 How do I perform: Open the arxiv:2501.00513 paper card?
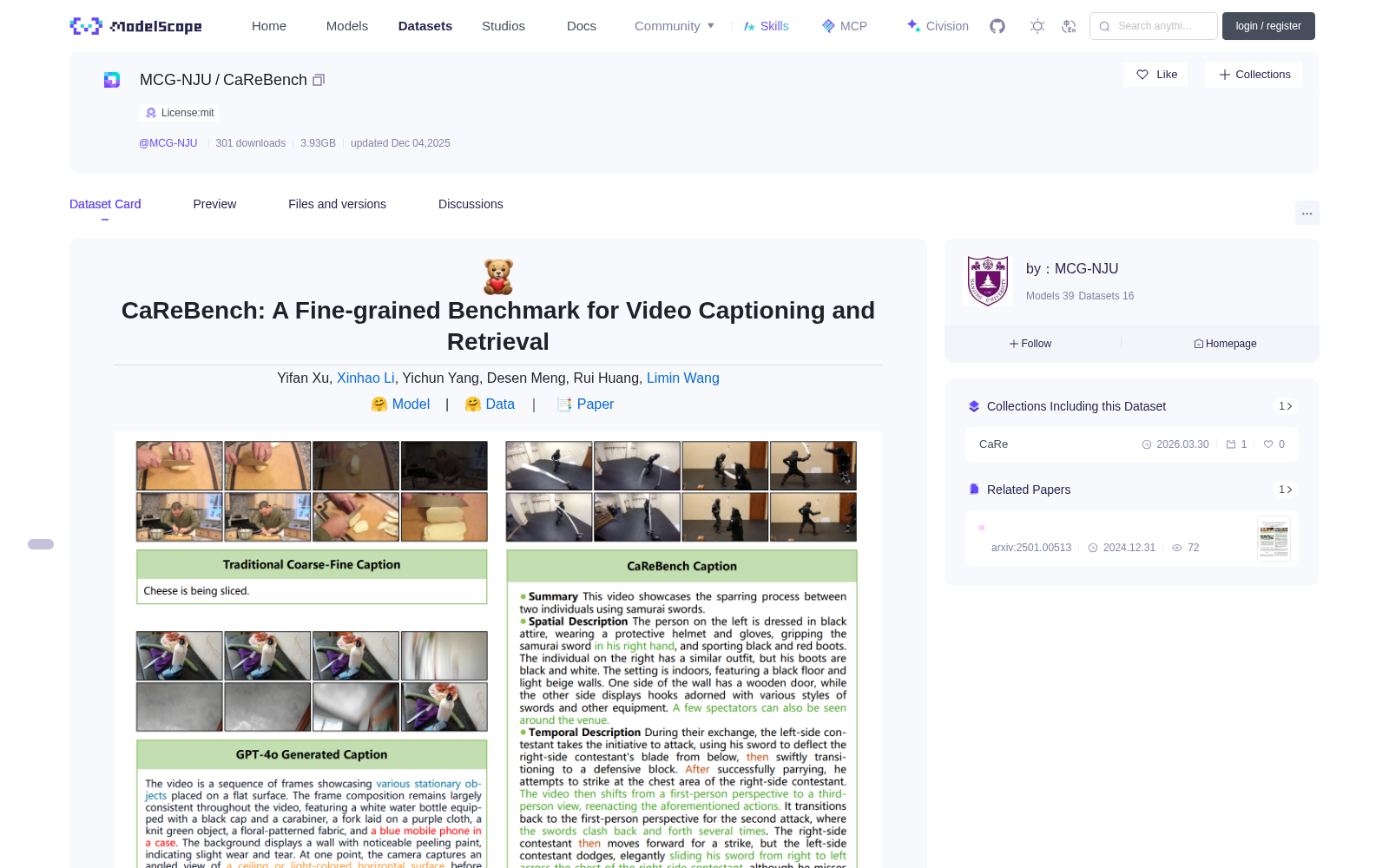(x=1132, y=539)
